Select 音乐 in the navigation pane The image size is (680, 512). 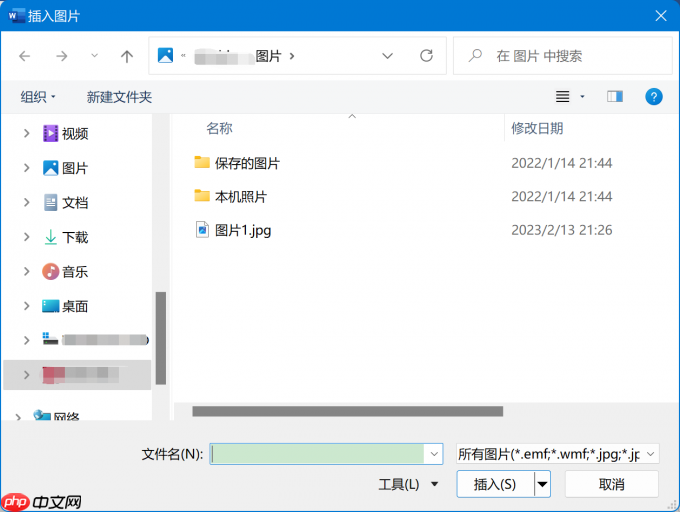(66, 272)
